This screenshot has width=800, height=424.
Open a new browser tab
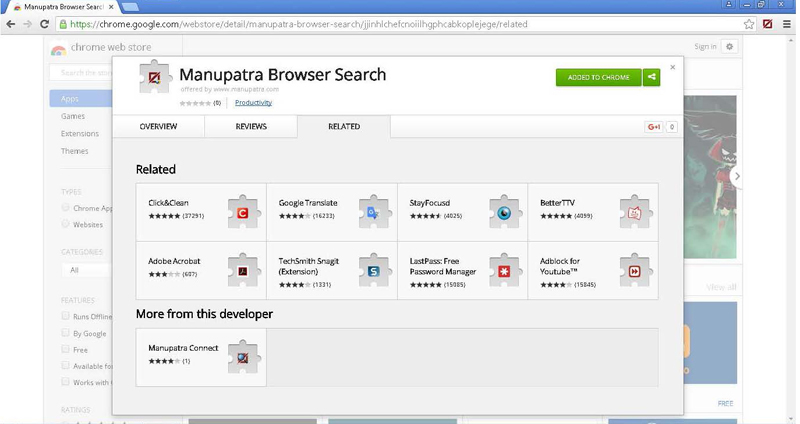coord(130,7)
